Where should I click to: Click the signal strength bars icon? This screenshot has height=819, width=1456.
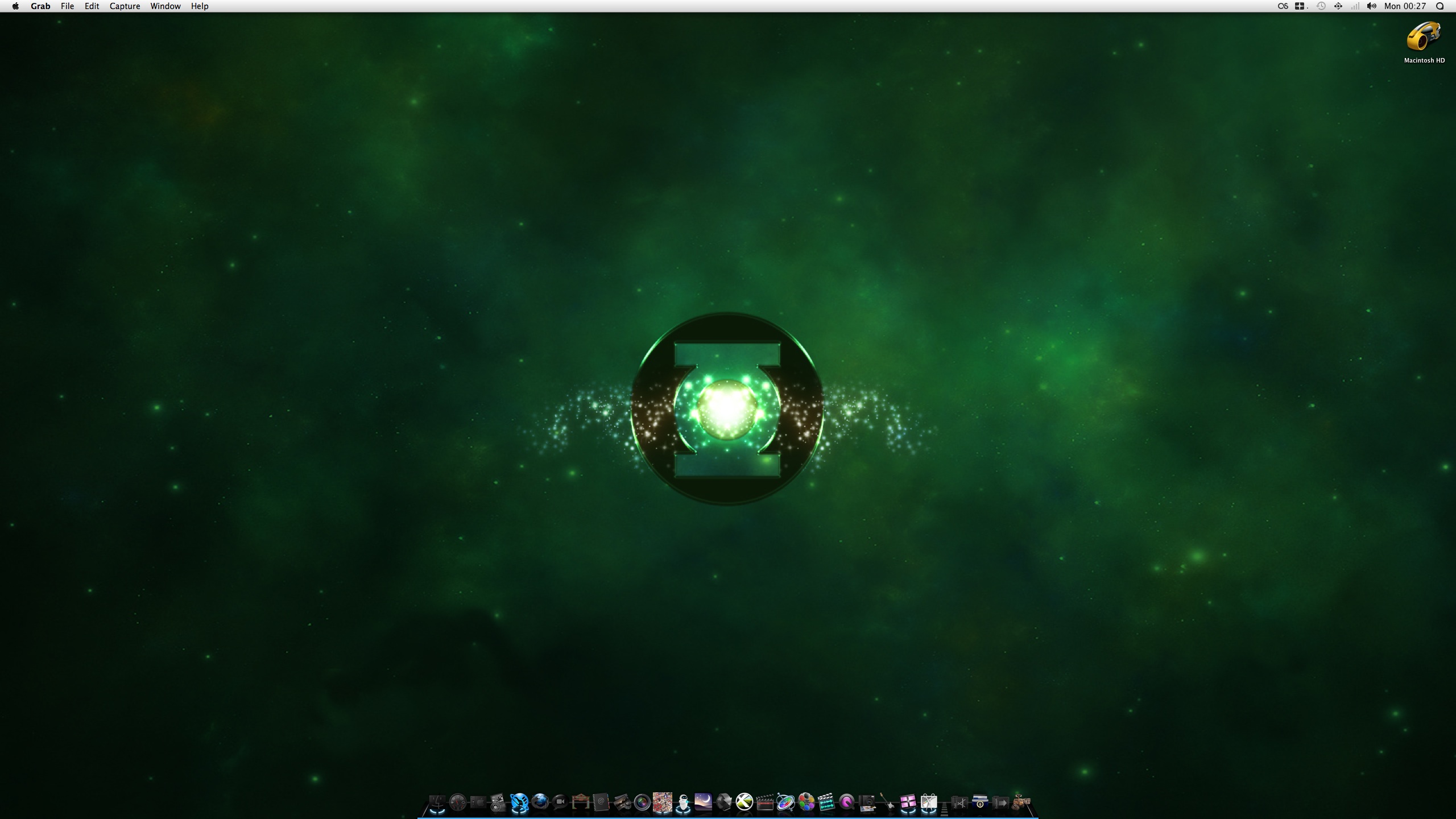1355,6
